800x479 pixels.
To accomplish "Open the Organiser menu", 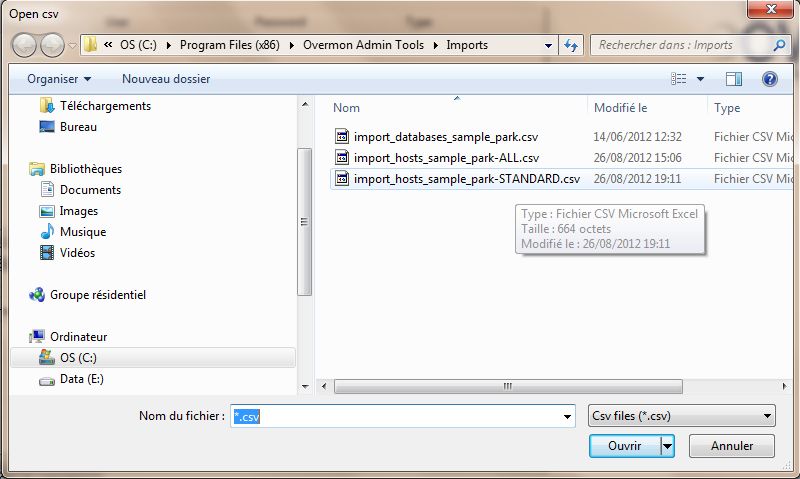I will point(59,79).
